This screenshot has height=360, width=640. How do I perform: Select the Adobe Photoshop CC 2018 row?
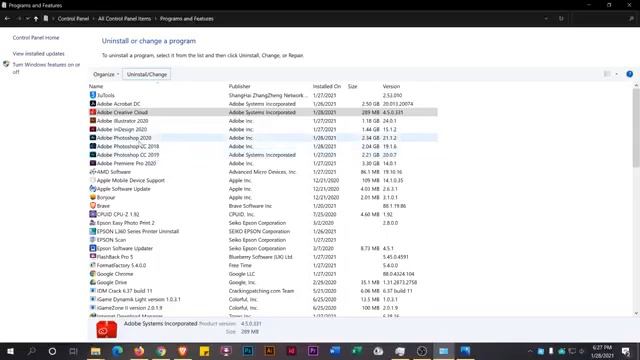(263, 146)
